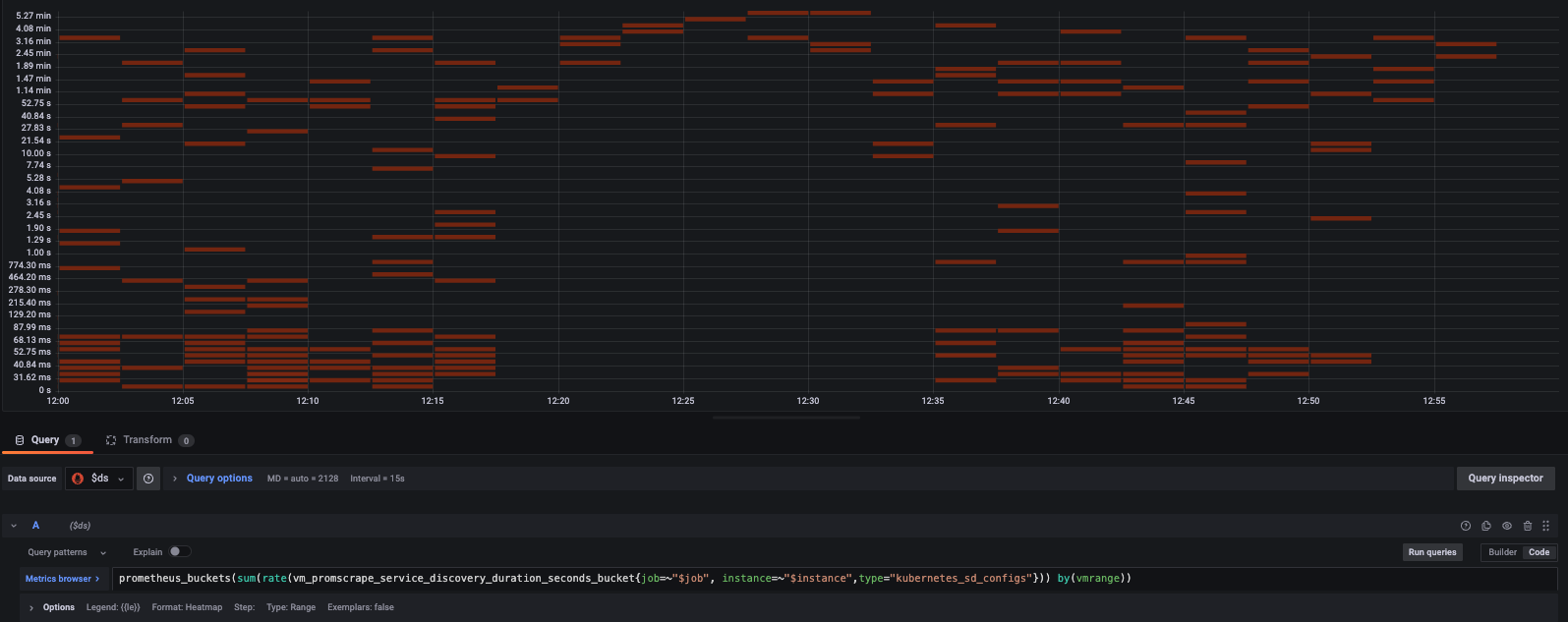Select the Query tab
The height and width of the screenshot is (622, 1568).
[47, 440]
